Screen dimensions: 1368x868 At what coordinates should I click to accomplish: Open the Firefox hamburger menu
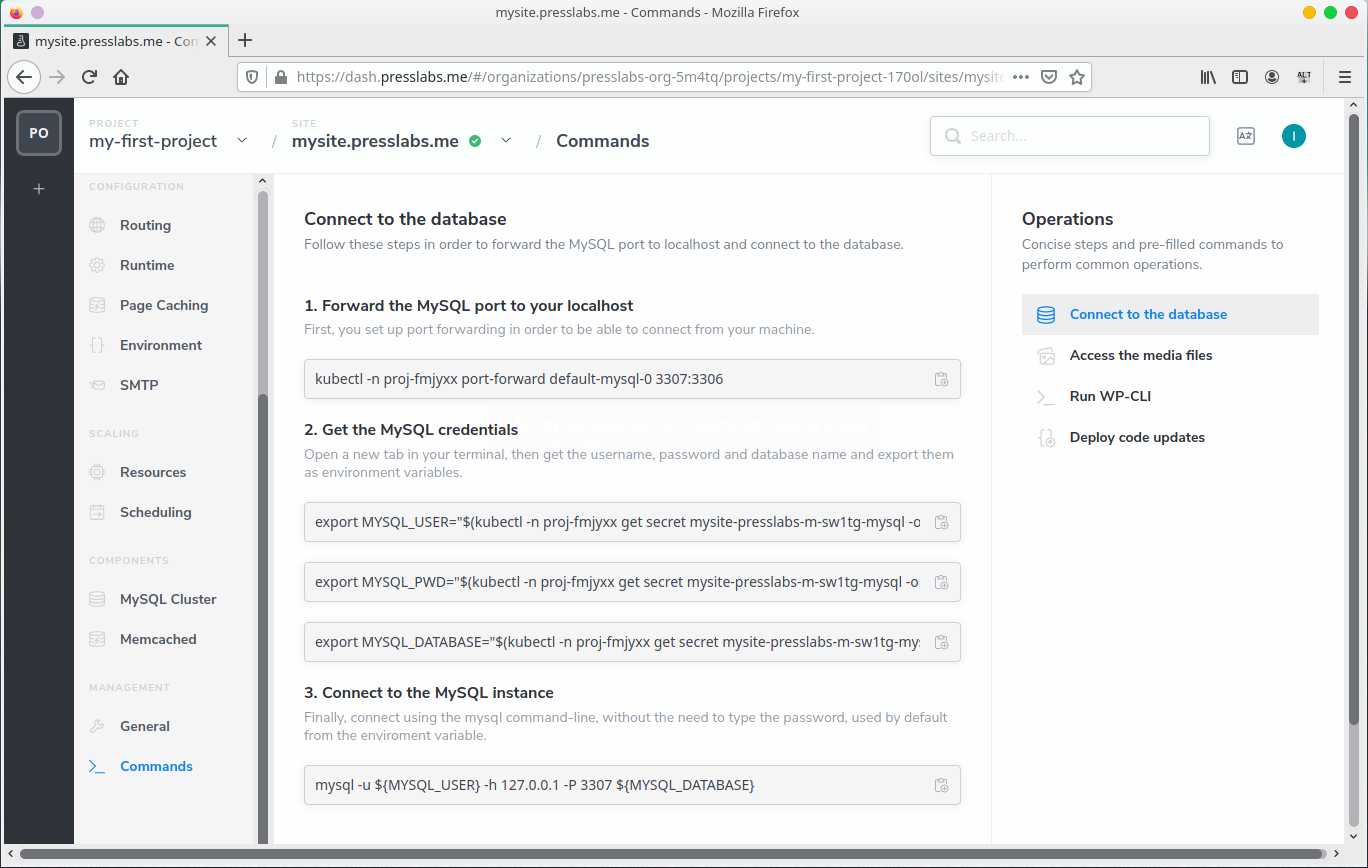[1345, 77]
